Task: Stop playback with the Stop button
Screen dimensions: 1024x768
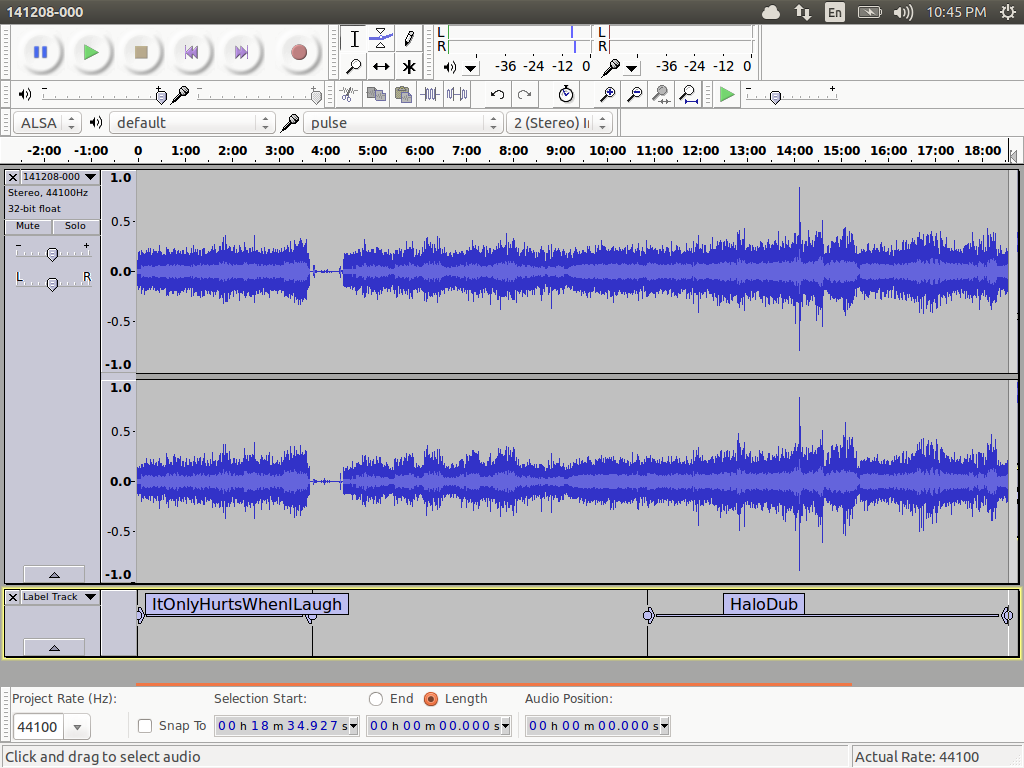Action: pyautogui.click(x=141, y=52)
